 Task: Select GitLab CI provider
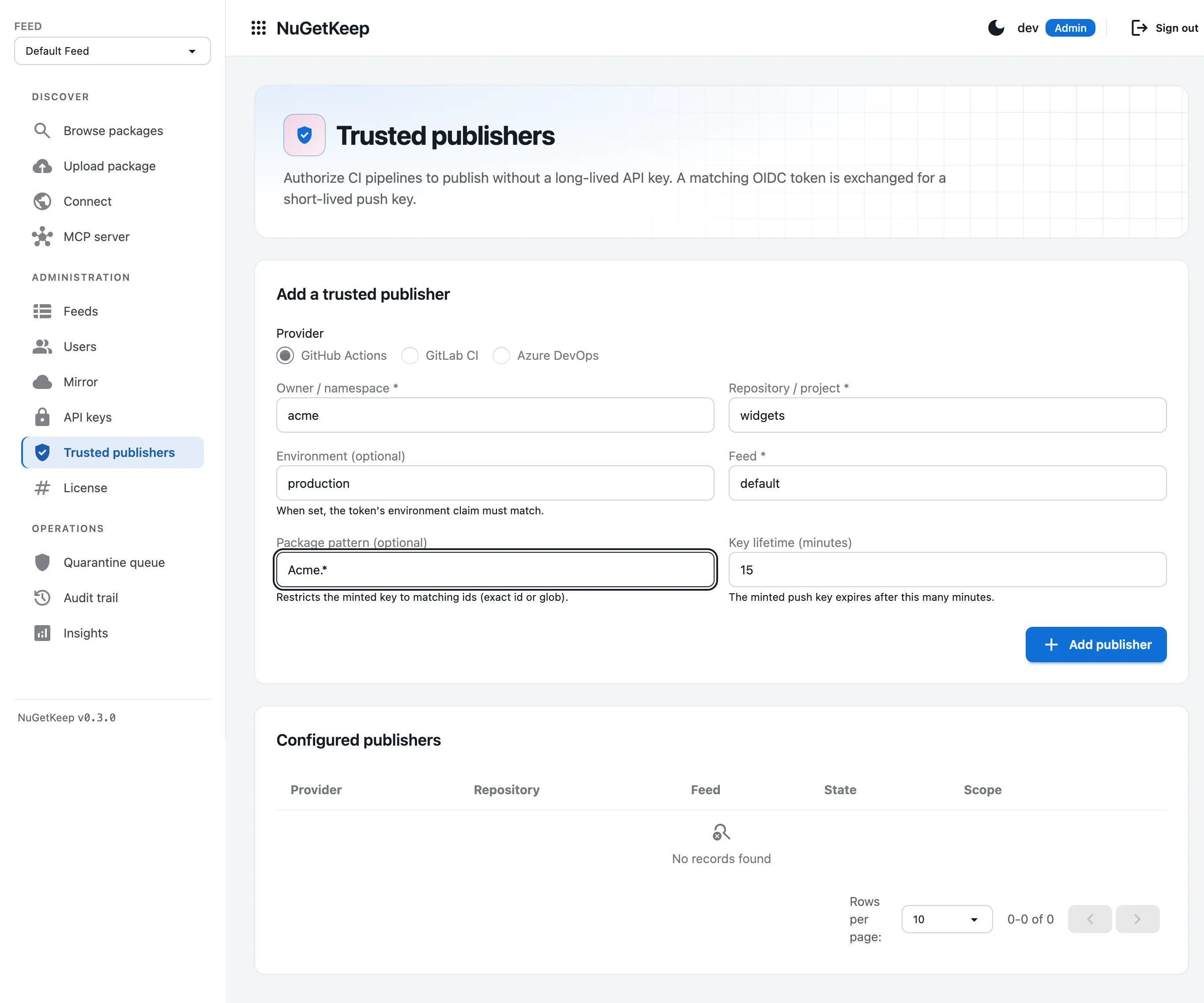click(410, 355)
